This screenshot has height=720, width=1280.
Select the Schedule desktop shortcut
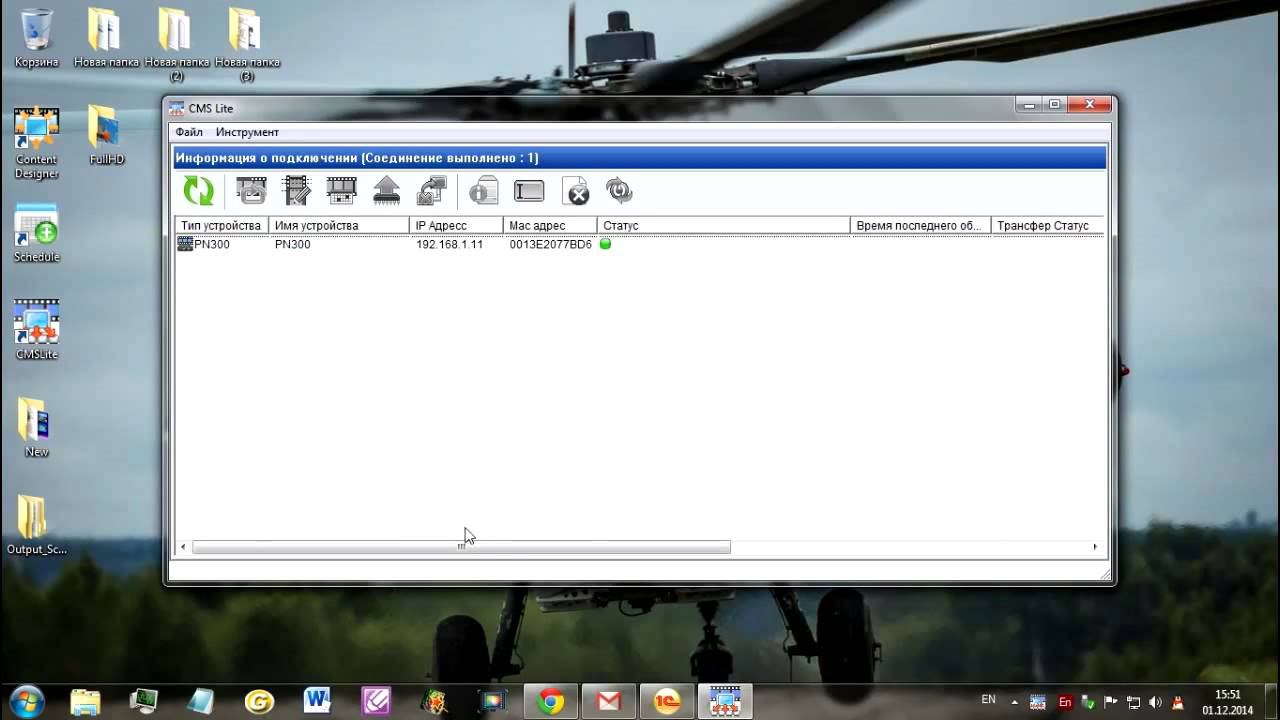tap(37, 233)
